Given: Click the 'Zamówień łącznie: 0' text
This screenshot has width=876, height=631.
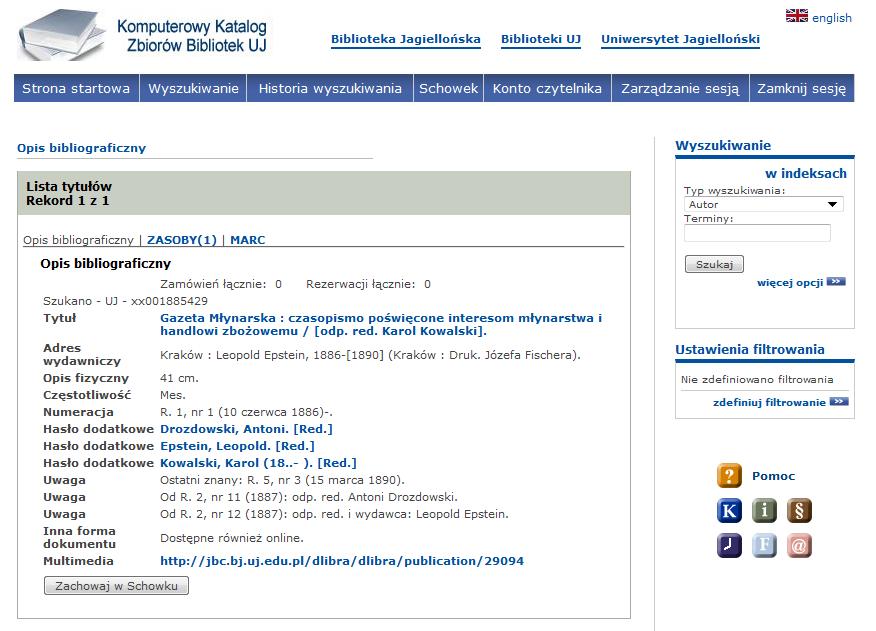Looking at the screenshot, I should pyautogui.click(x=221, y=284).
